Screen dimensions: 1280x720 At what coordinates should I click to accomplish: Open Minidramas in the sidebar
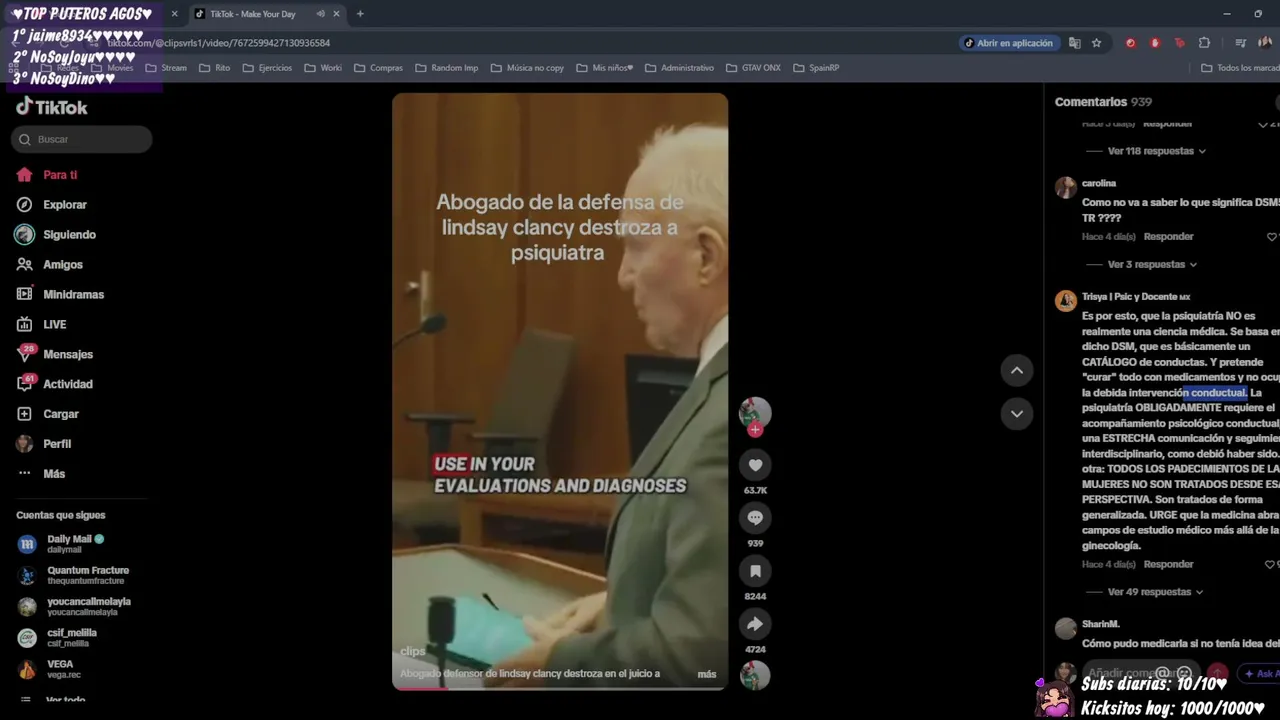click(x=73, y=295)
